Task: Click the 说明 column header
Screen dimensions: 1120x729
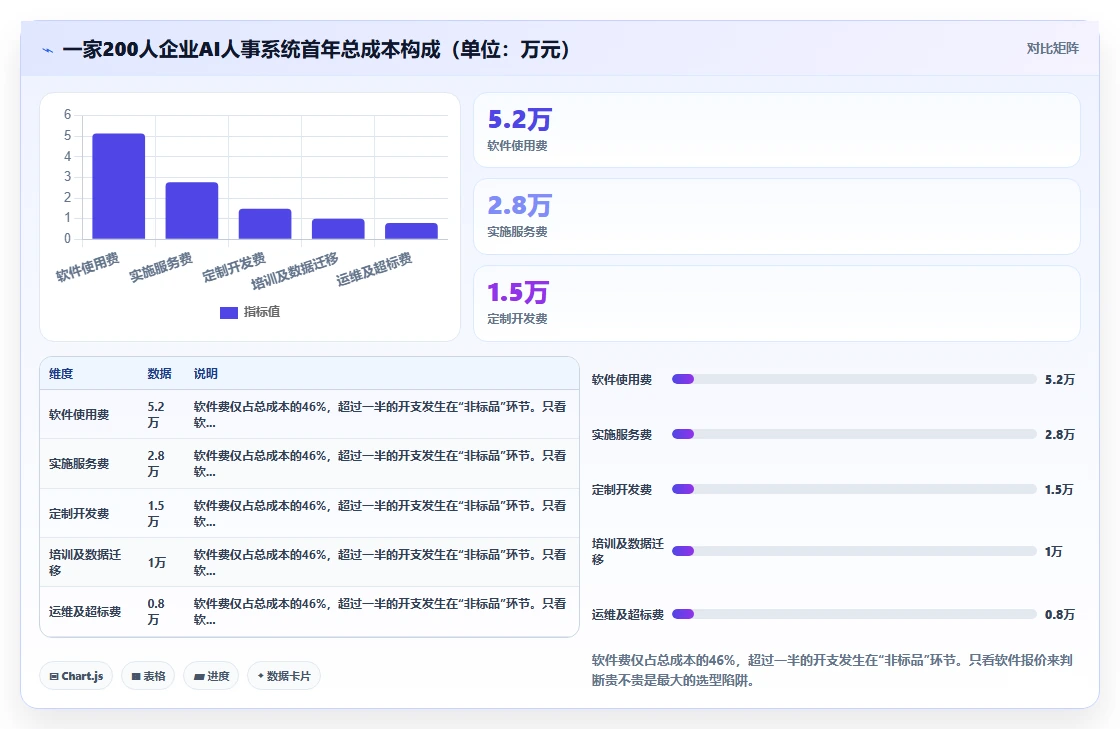Action: pyautogui.click(x=206, y=373)
